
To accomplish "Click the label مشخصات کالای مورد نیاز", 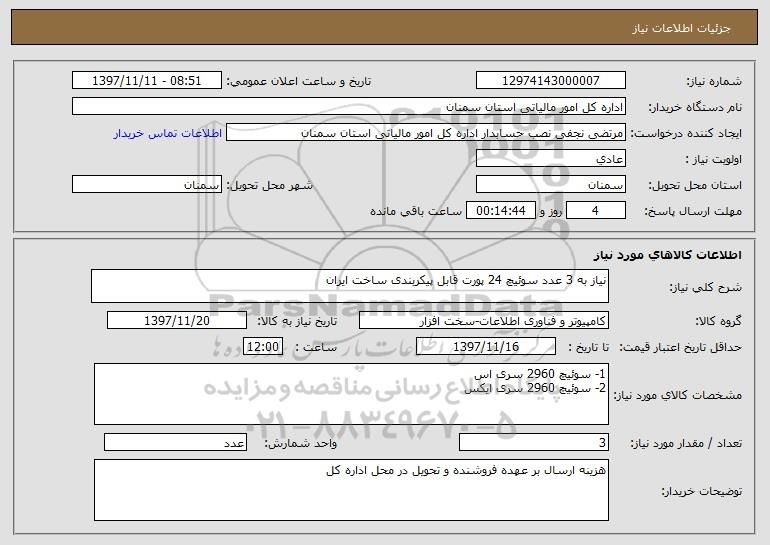I will coord(678,395).
